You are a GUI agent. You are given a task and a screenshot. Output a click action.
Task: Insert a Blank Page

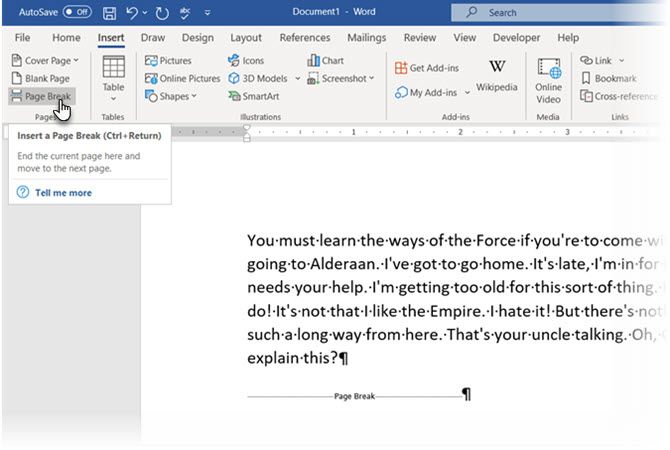click(x=41, y=78)
